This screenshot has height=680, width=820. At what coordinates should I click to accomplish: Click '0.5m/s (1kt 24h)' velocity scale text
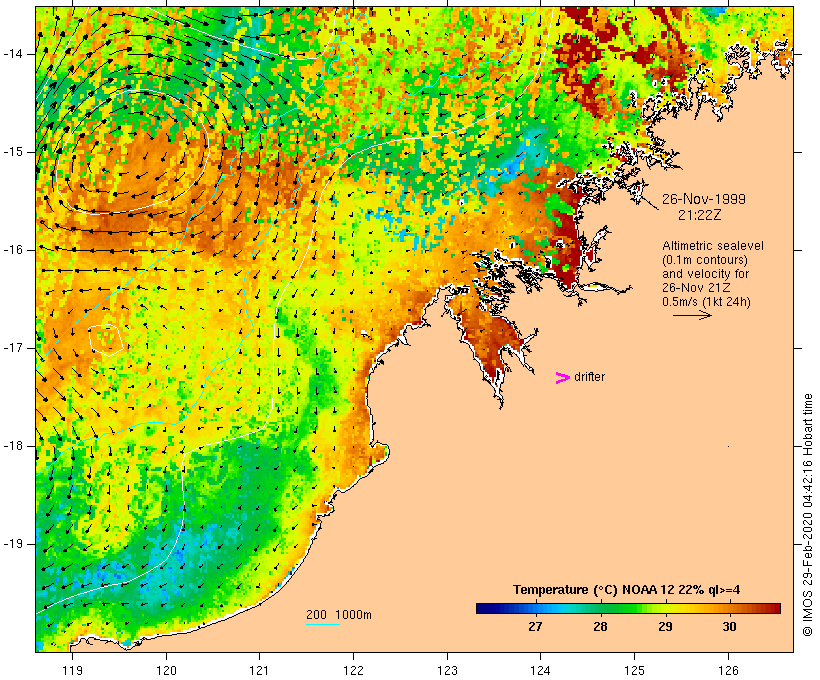707,302
